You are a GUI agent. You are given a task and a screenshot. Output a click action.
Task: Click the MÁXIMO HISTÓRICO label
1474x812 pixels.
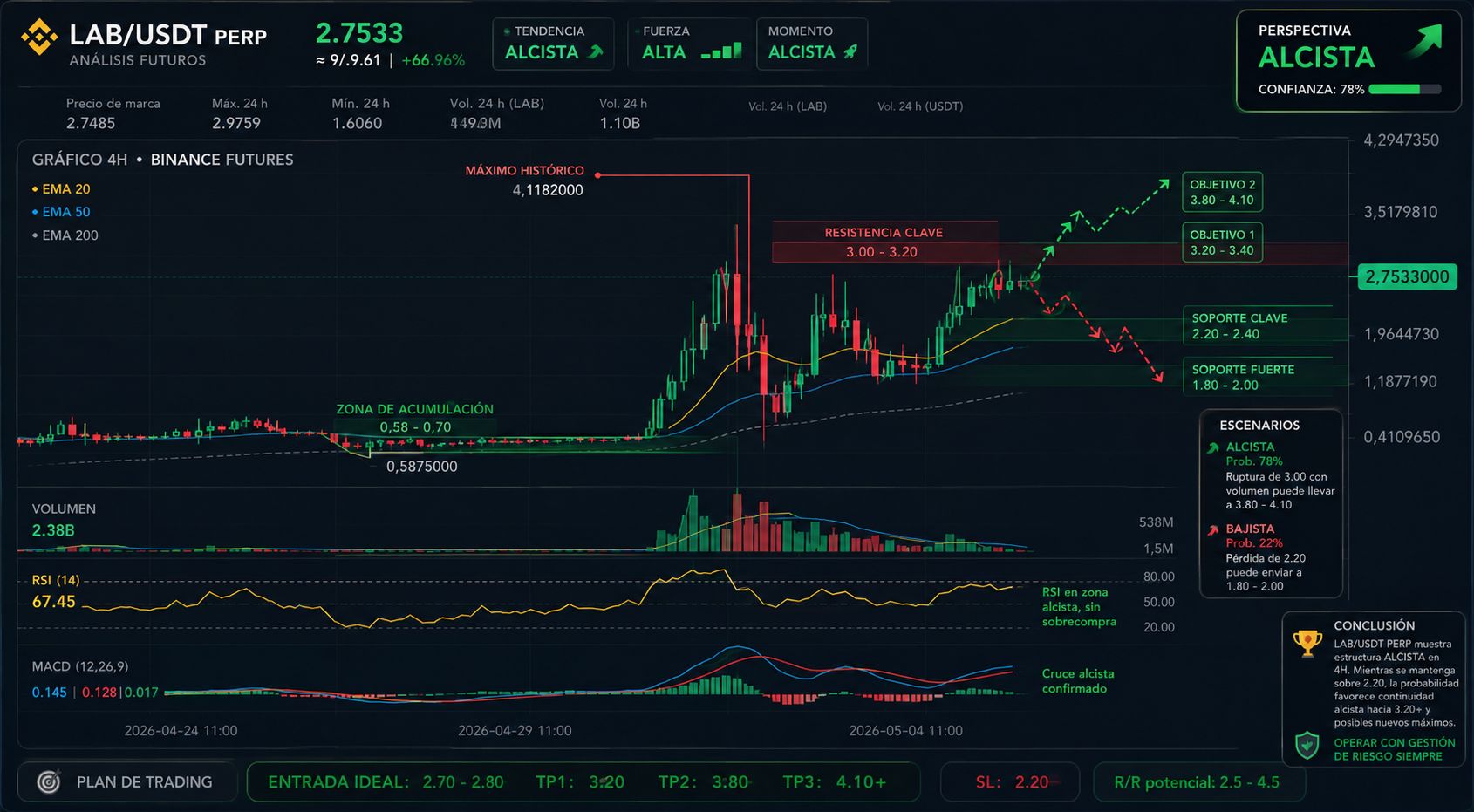click(x=525, y=171)
